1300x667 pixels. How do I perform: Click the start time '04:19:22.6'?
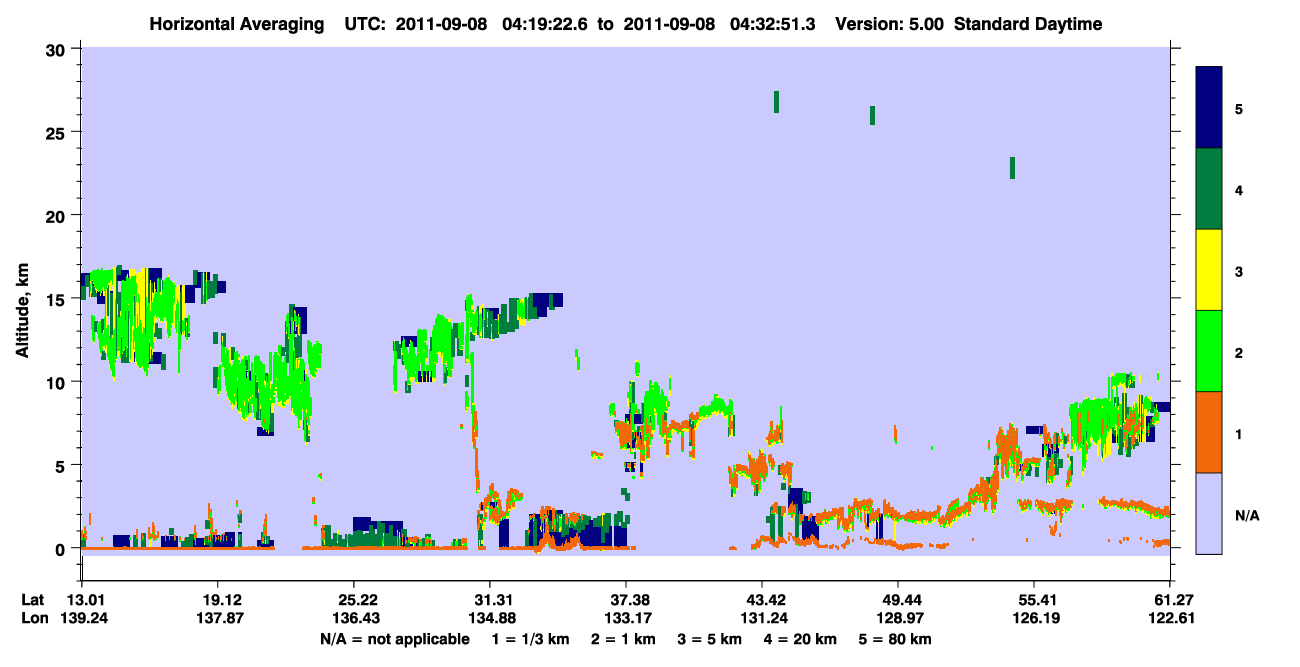click(x=545, y=24)
